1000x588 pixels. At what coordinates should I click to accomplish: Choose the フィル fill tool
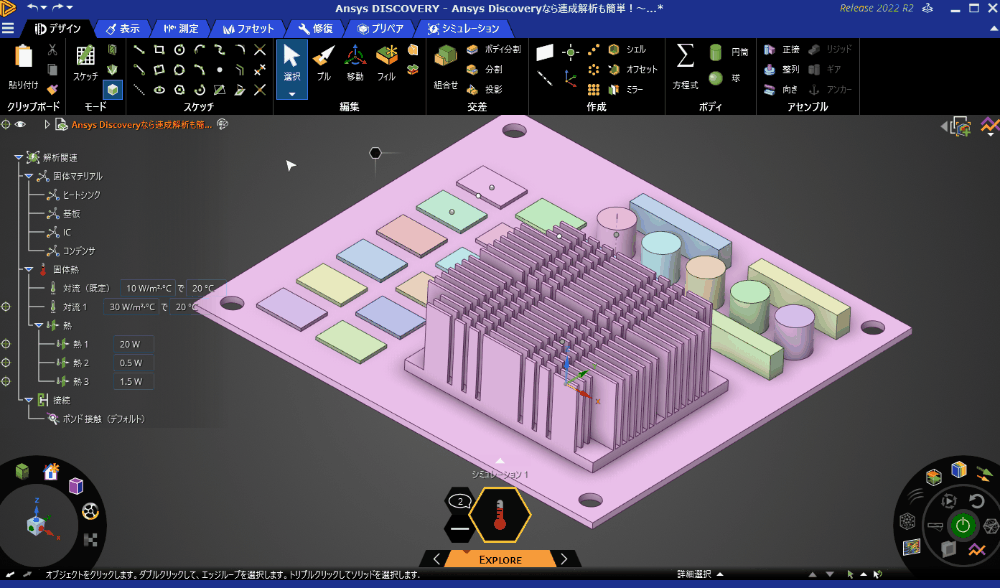[386, 62]
